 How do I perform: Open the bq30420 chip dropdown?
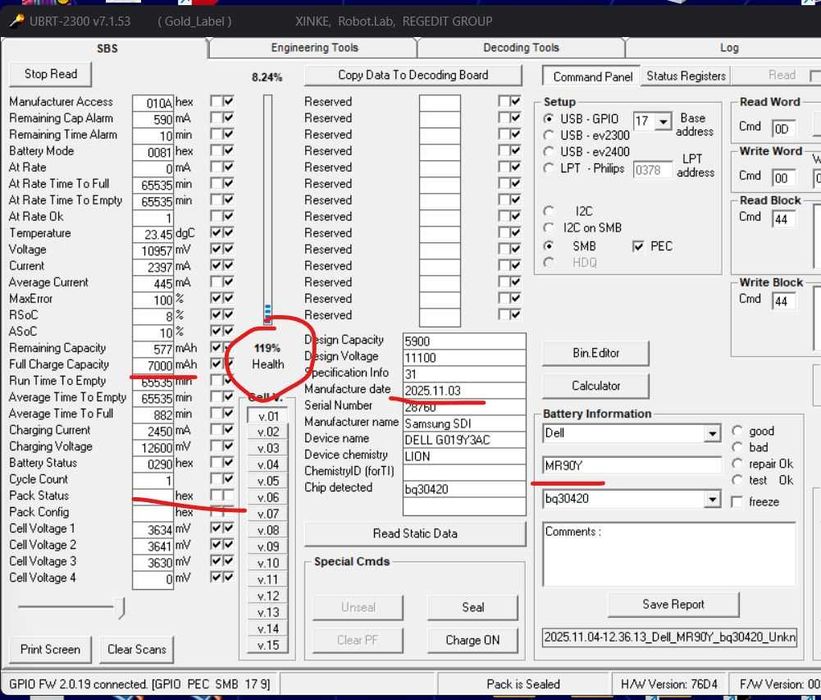tap(712, 499)
